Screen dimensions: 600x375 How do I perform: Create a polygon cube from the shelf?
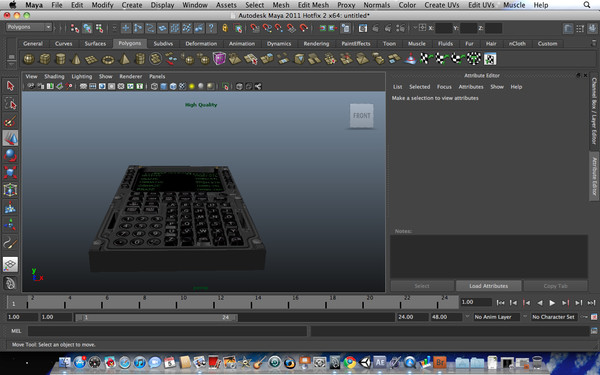click(45, 59)
